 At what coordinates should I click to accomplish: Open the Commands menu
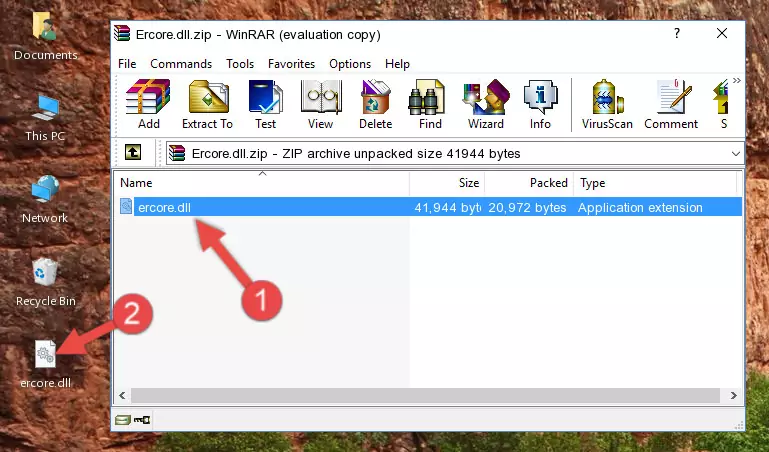(181, 64)
